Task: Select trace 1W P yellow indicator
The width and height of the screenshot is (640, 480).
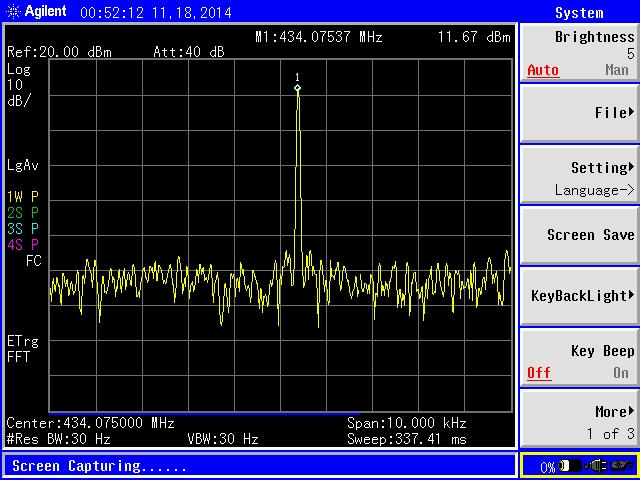Action: click(22, 196)
